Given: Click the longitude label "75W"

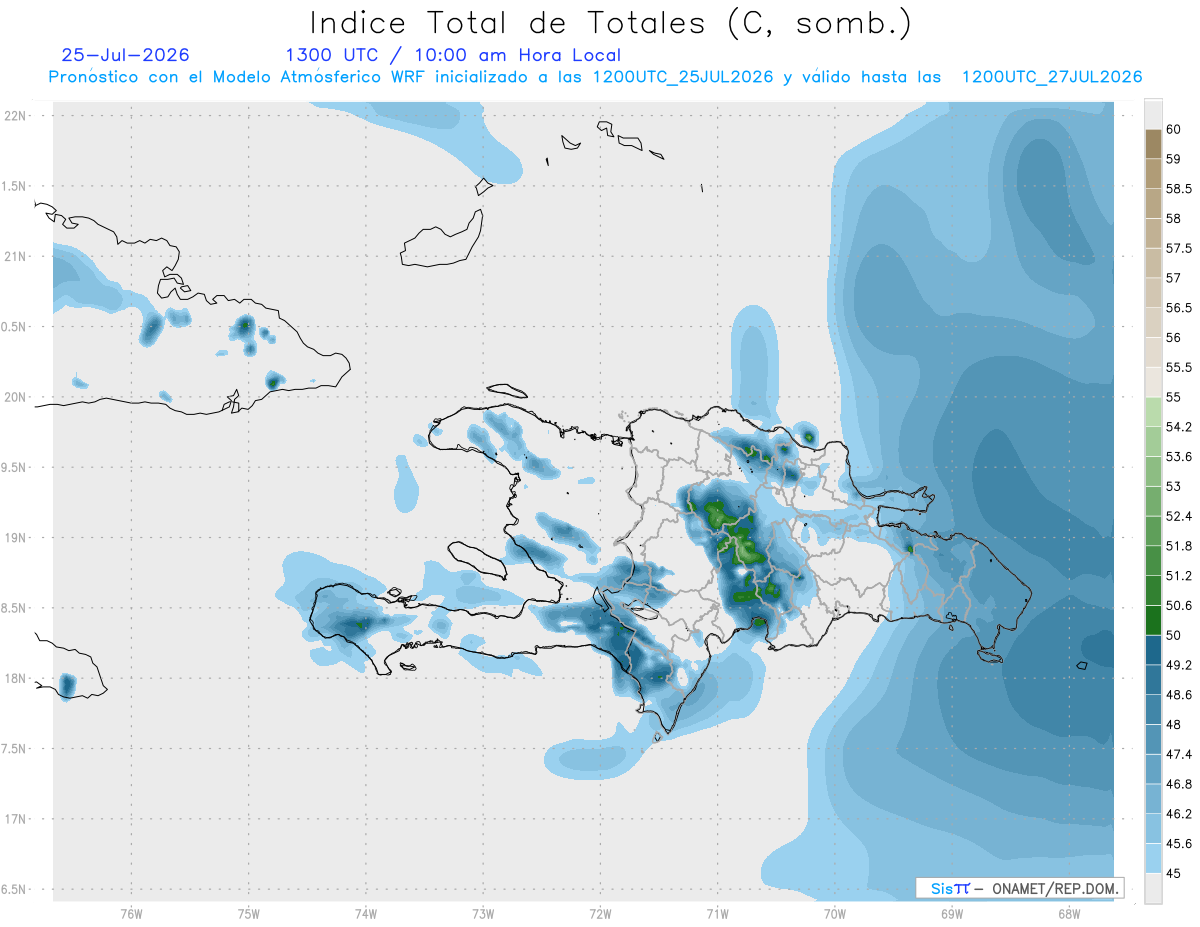Looking at the screenshot, I should [249, 914].
